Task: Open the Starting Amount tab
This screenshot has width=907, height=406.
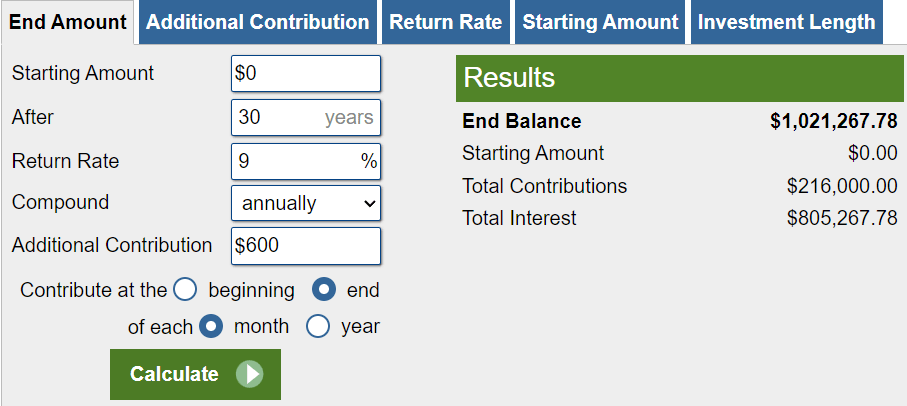Action: pos(600,22)
